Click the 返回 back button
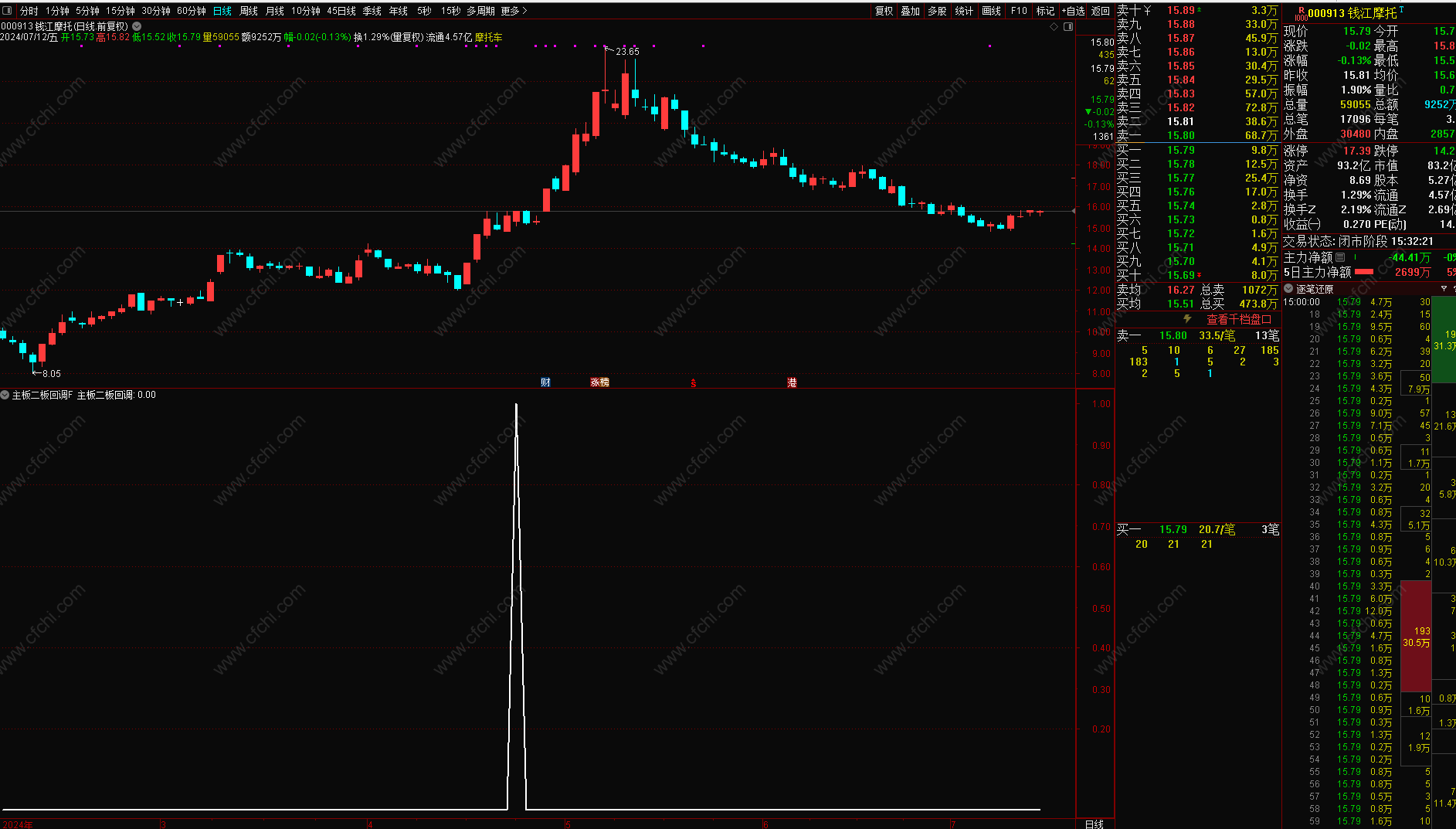This screenshot has width=1456, height=829. click(1101, 11)
